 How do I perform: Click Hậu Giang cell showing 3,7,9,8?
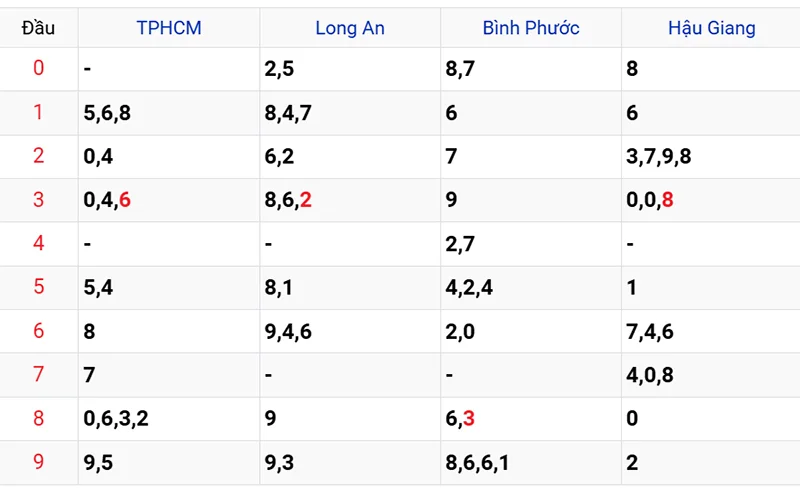point(659,157)
